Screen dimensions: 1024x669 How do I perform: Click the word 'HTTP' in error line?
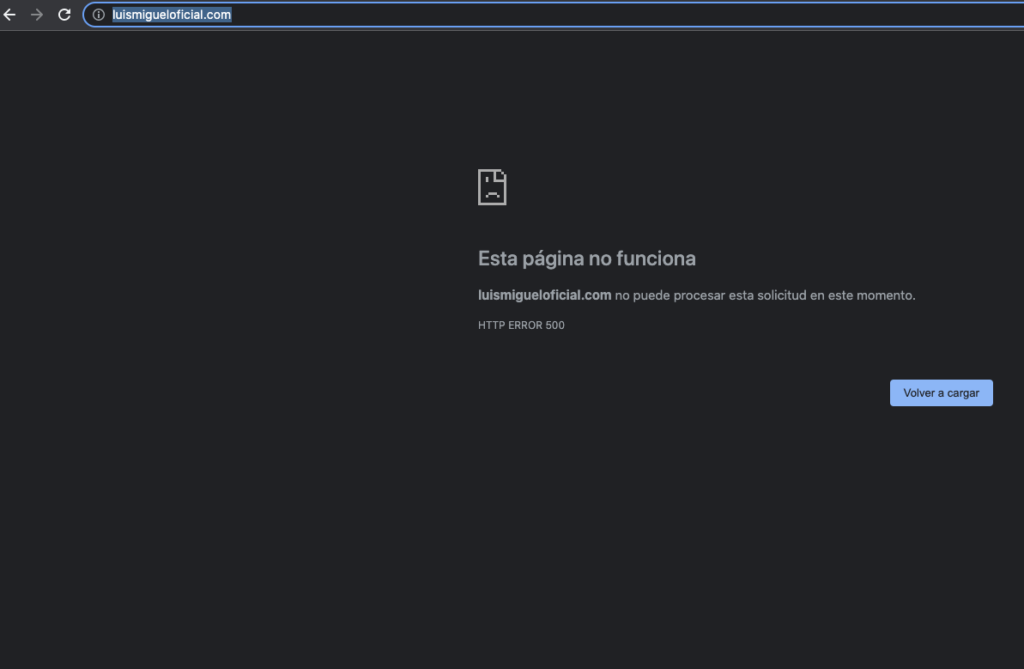click(x=491, y=325)
